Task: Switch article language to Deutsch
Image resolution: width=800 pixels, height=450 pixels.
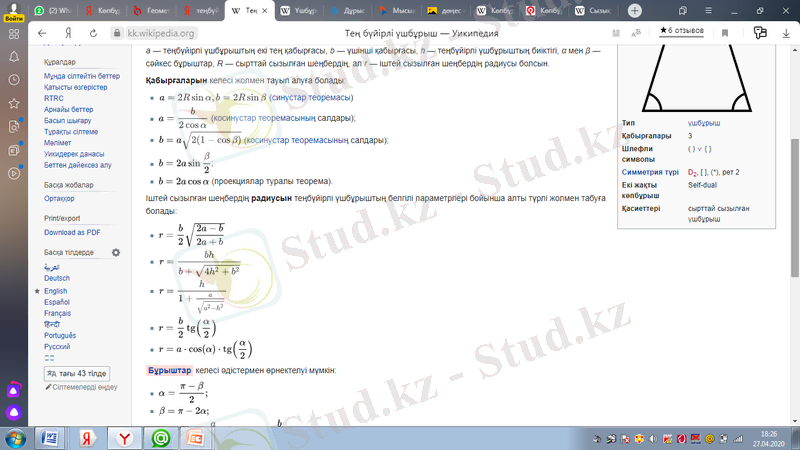Action: pos(57,278)
